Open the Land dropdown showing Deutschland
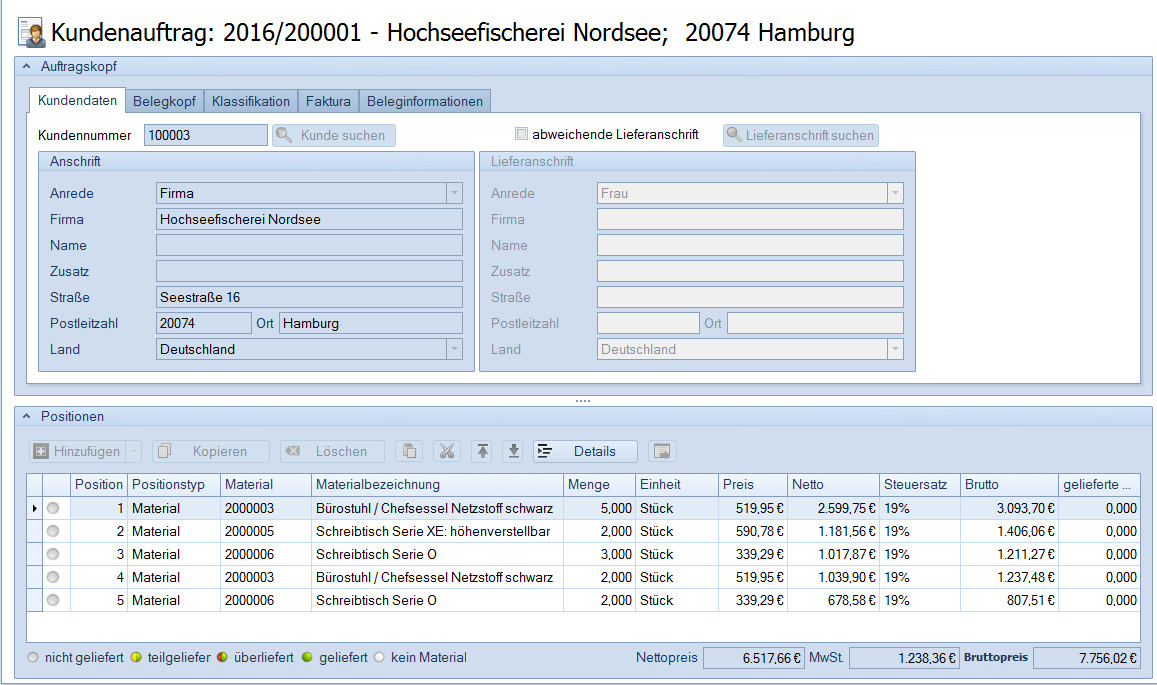Image resolution: width=1157 pixels, height=685 pixels. pos(454,349)
